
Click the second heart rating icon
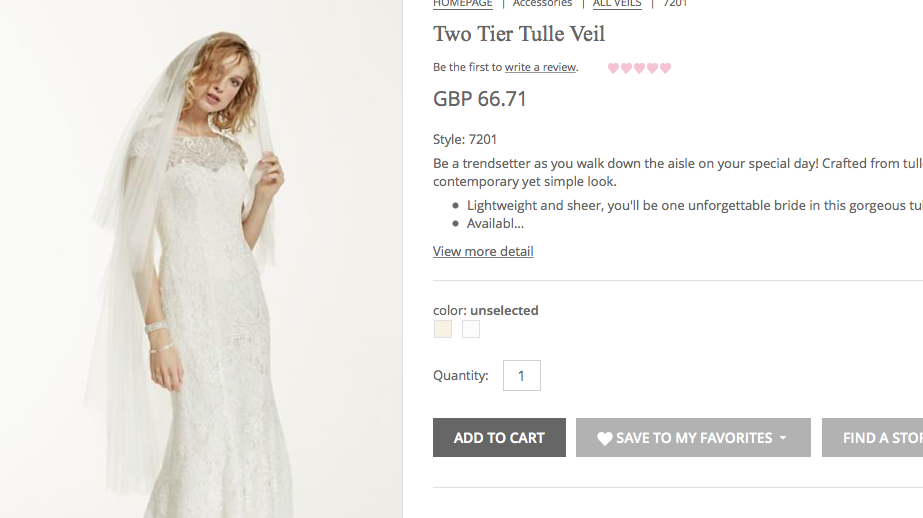click(x=627, y=68)
